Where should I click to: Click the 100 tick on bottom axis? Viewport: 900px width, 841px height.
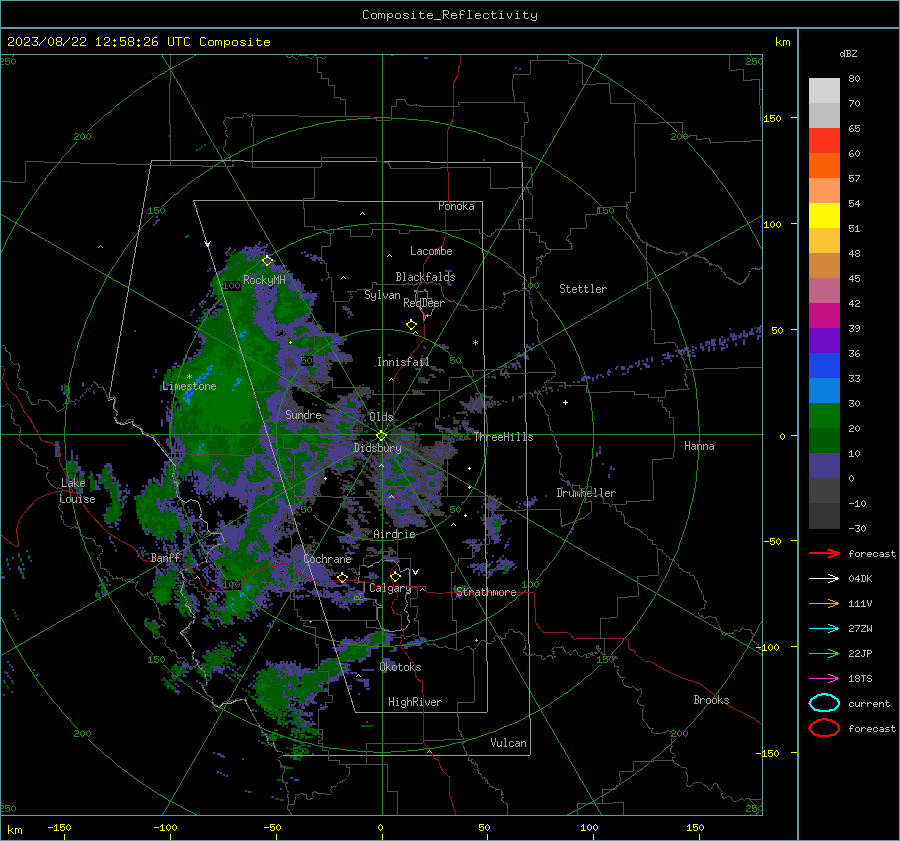pos(589,827)
